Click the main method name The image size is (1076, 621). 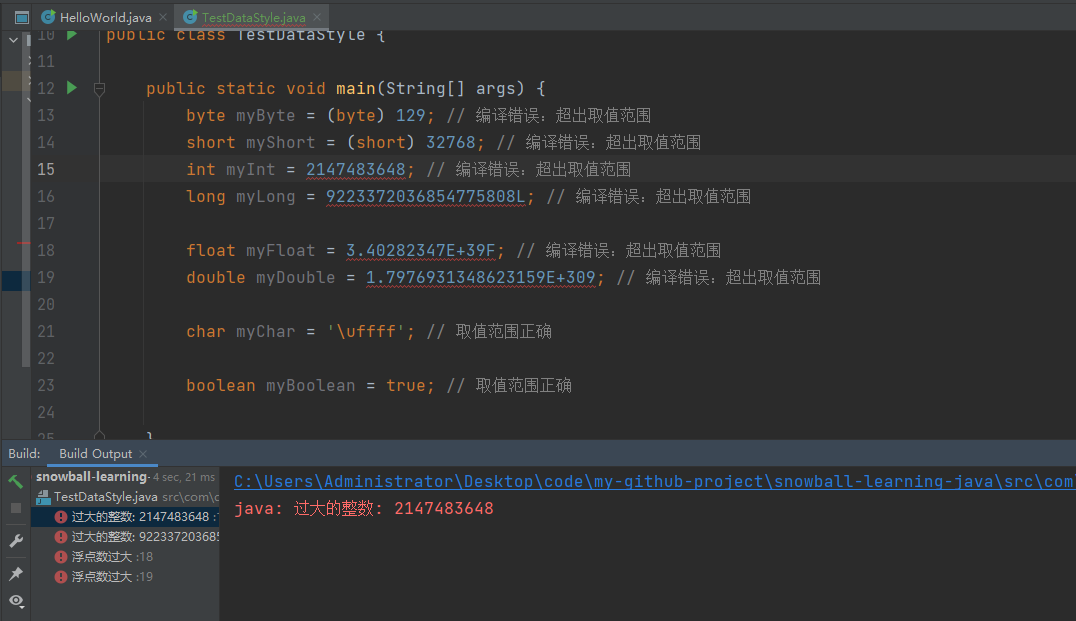(x=355, y=89)
